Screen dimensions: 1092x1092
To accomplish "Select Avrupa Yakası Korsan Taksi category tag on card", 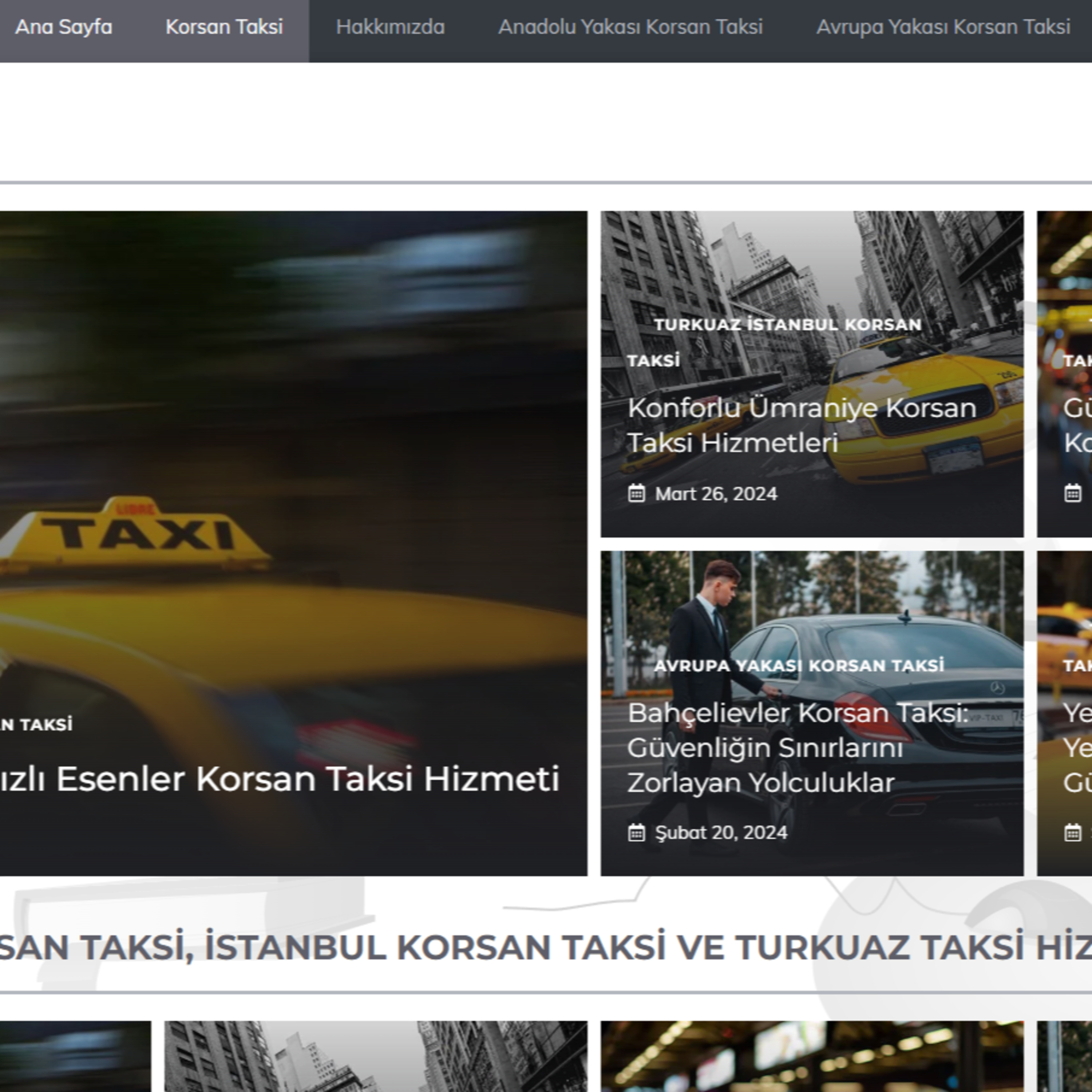I will (x=799, y=665).
